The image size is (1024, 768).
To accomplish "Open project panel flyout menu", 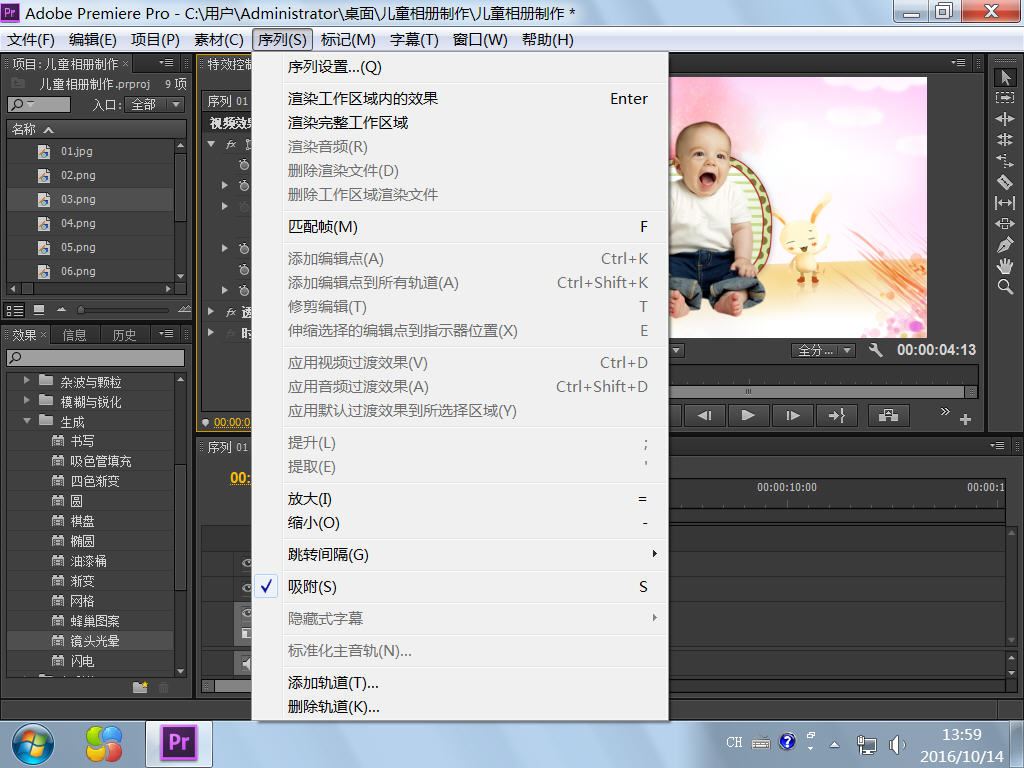I will coord(166,63).
